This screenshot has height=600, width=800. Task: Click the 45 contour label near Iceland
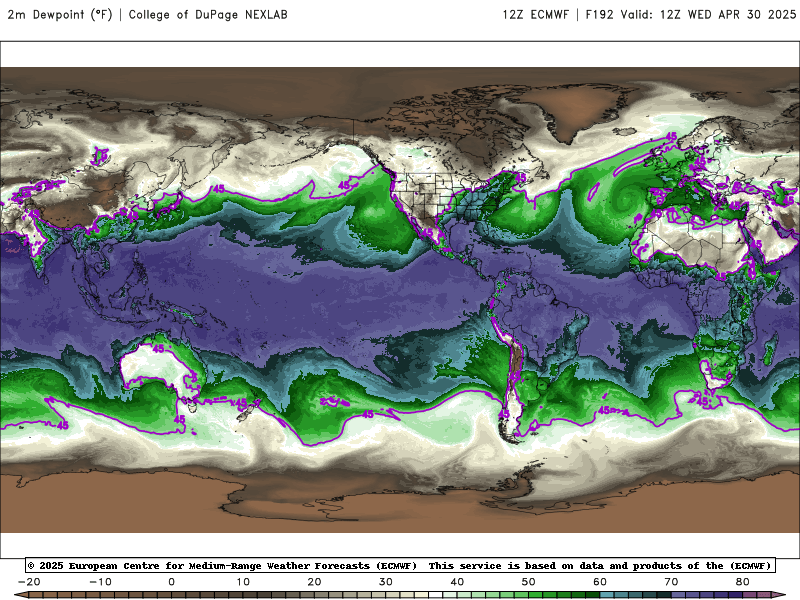671,137
